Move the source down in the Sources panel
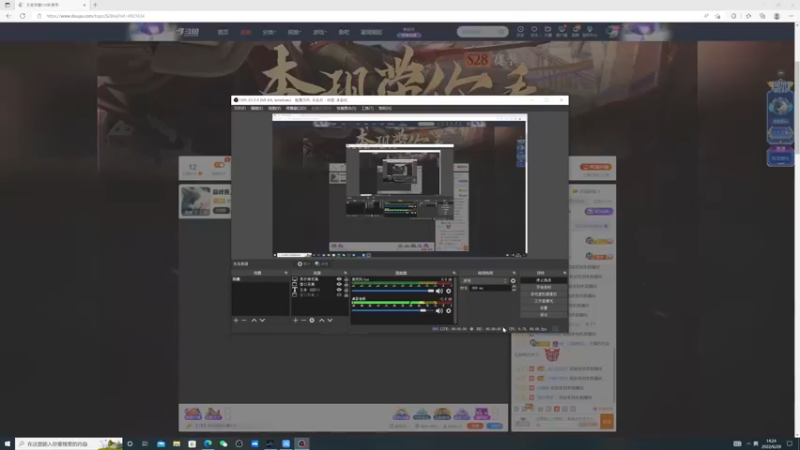 pyautogui.click(x=330, y=320)
